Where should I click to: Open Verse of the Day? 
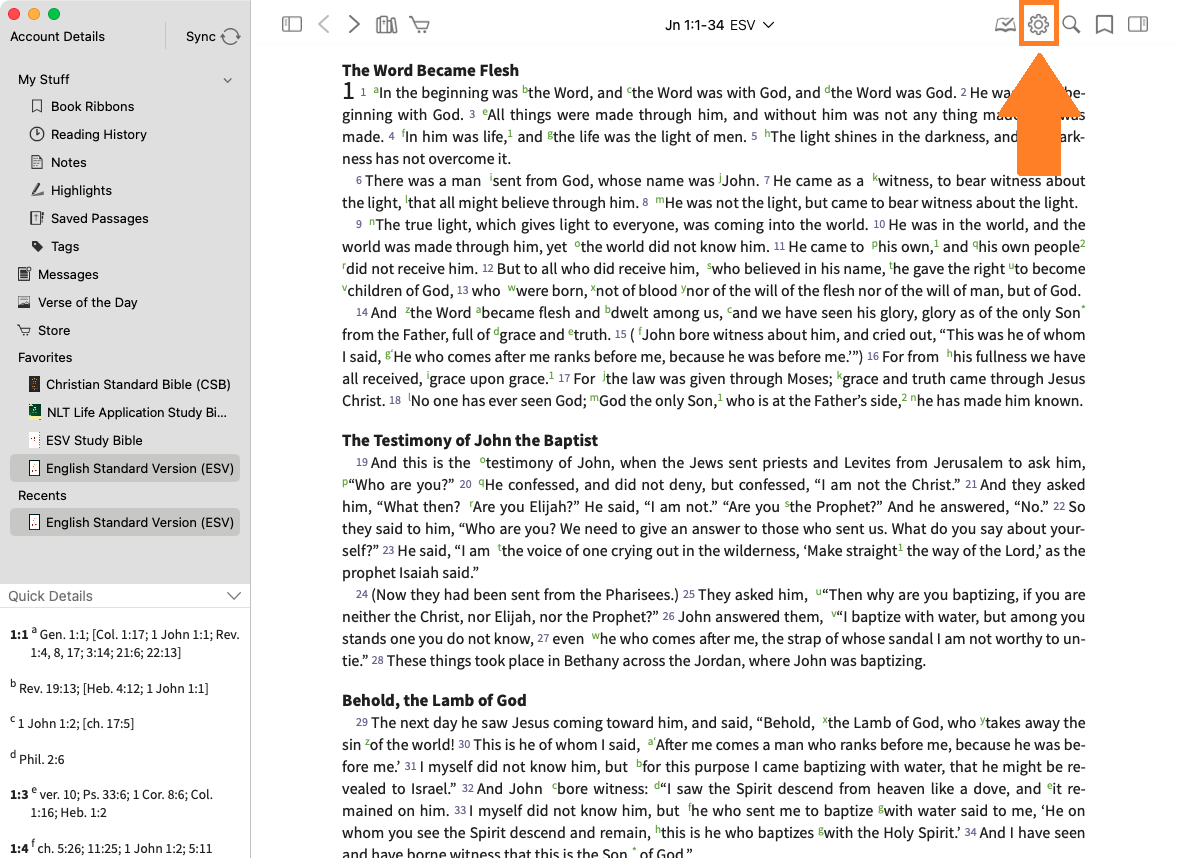click(x=87, y=302)
